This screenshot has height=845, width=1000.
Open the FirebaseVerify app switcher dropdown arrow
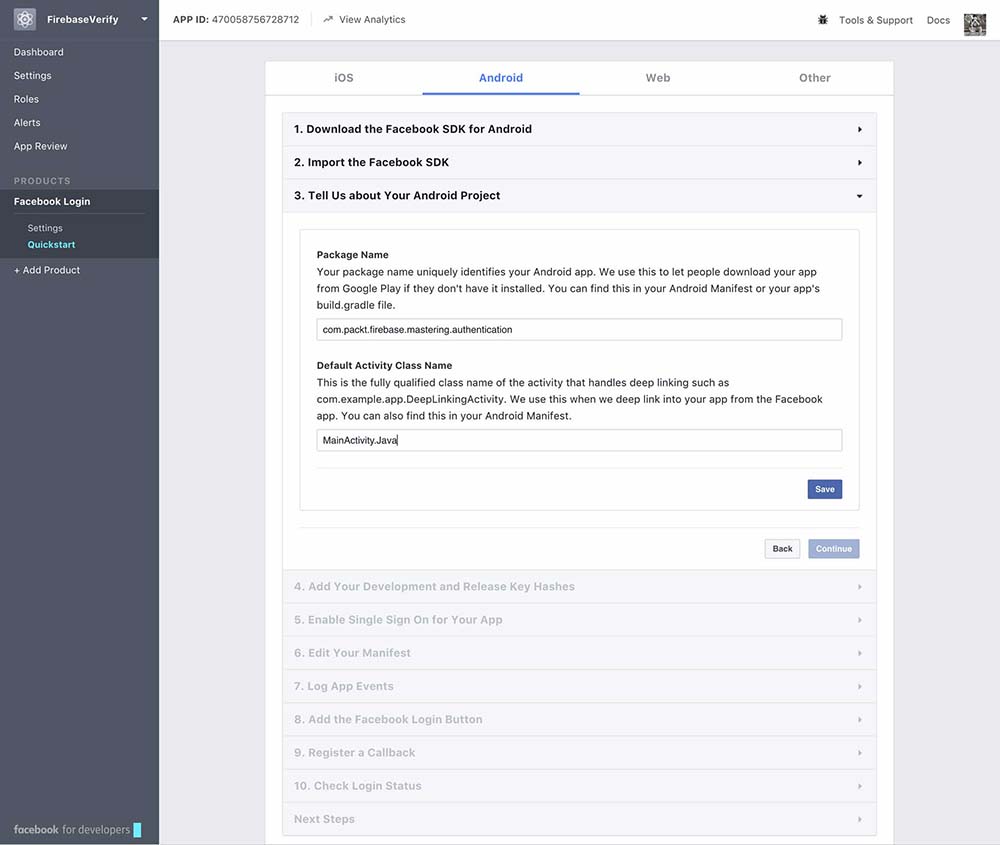145,19
